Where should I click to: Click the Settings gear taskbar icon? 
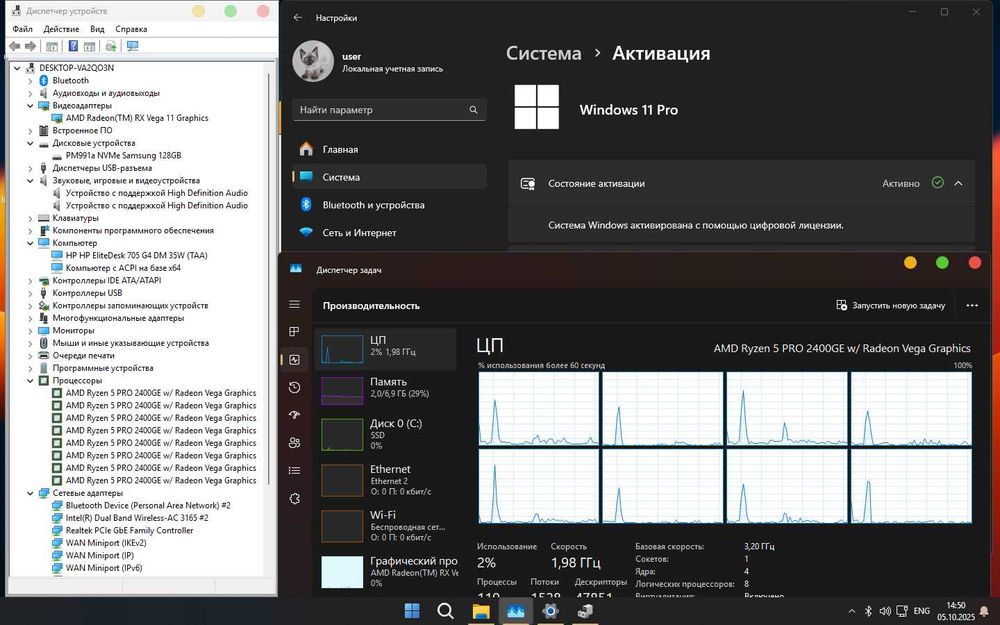(550, 611)
